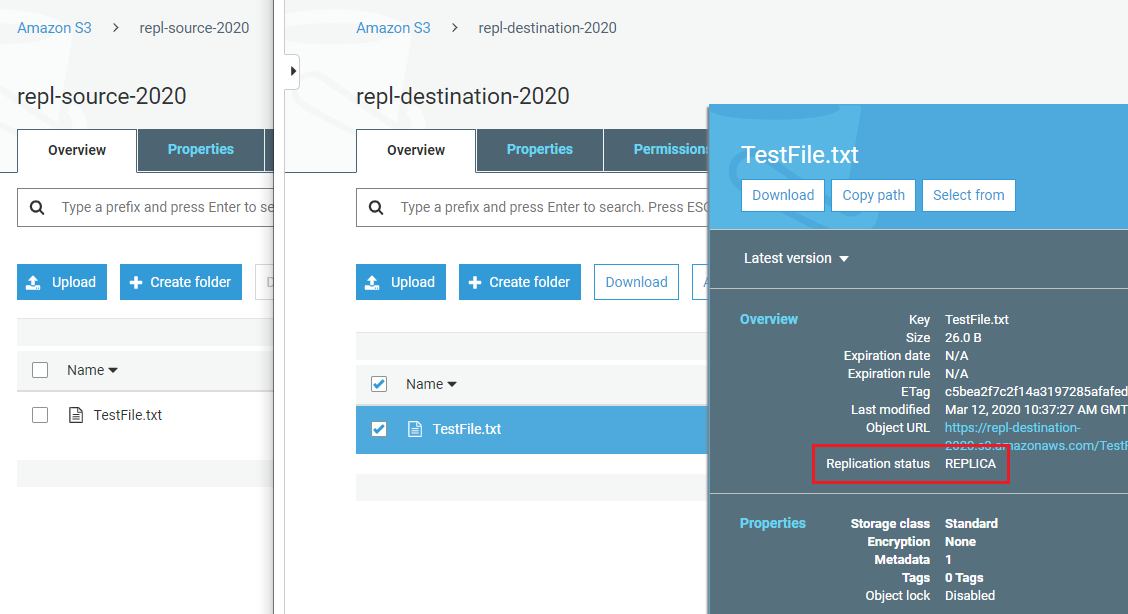Click TestFile.txt title in details panel
The image size is (1128, 614).
coord(800,155)
